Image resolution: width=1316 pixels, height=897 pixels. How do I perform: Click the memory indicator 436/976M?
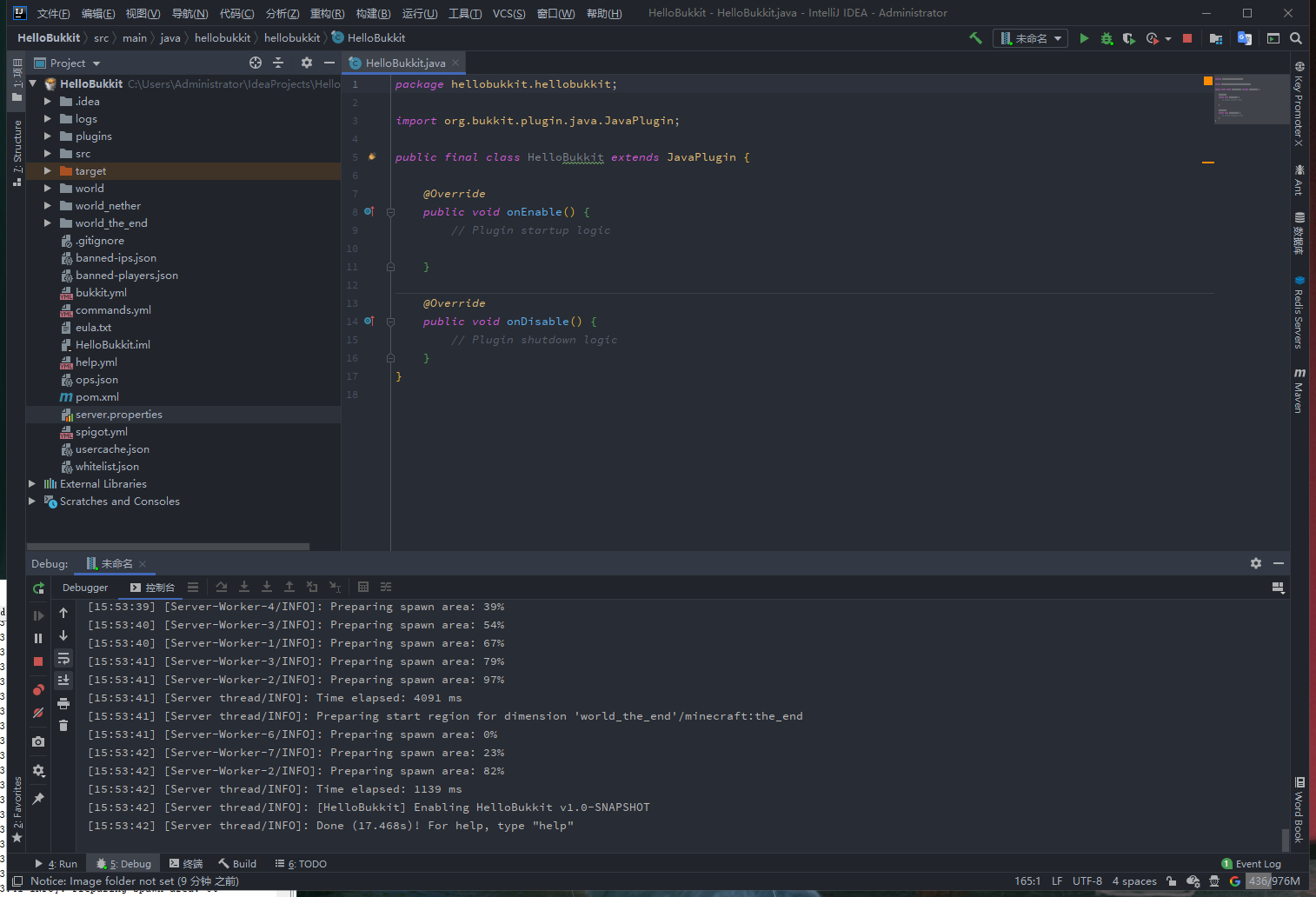point(1274,881)
